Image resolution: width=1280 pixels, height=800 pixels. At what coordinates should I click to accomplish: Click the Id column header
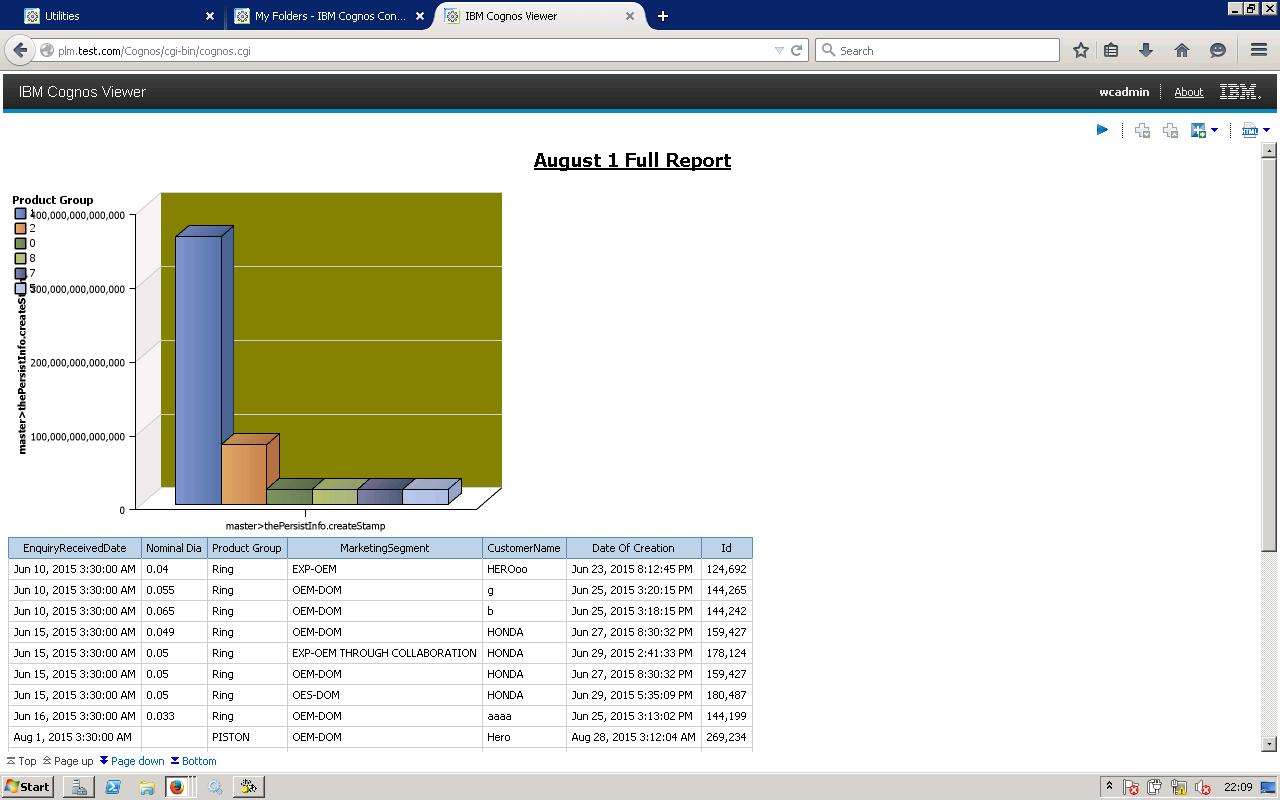coord(726,548)
